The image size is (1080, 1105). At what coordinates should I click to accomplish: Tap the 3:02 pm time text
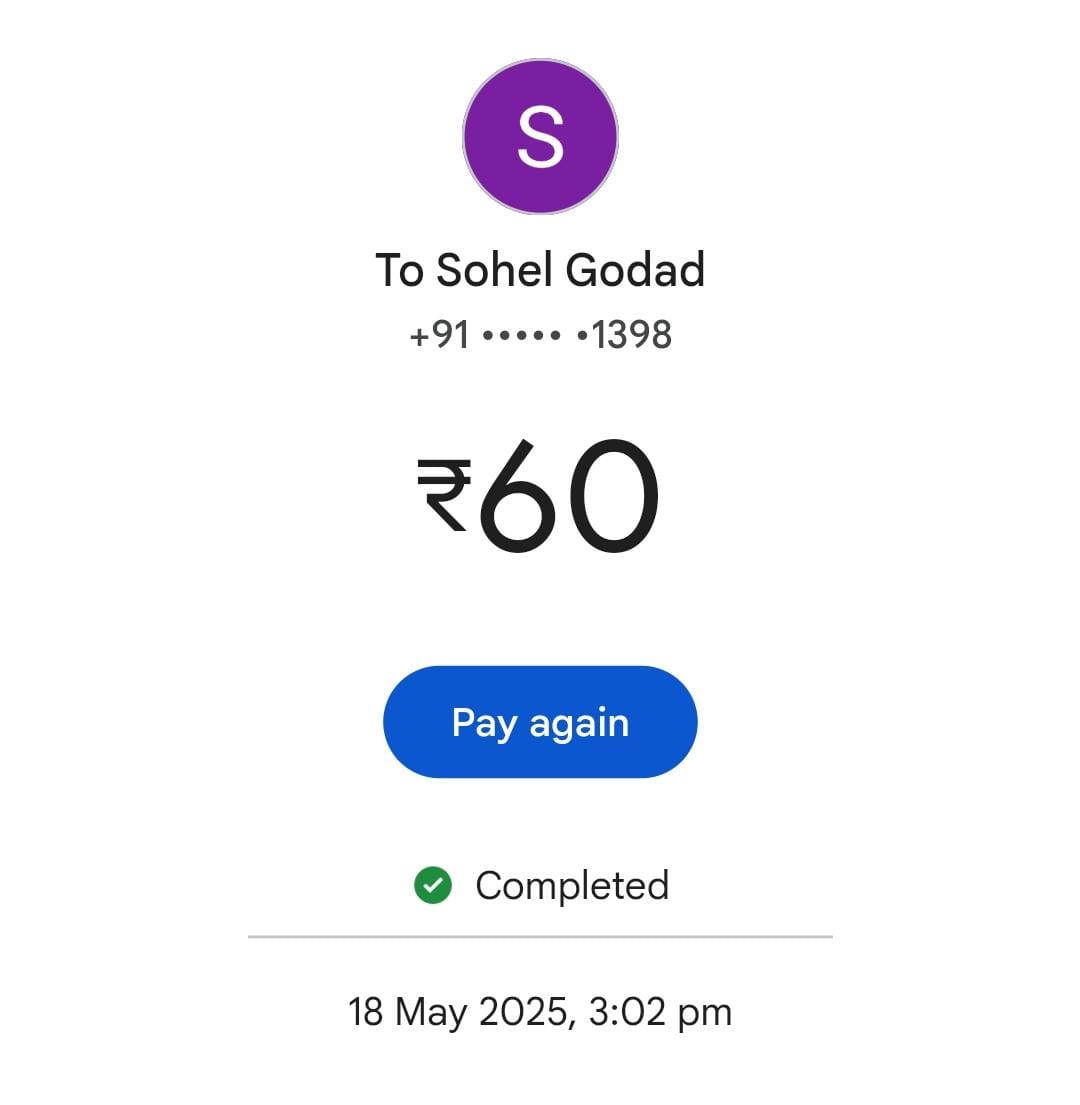pyautogui.click(x=660, y=1013)
